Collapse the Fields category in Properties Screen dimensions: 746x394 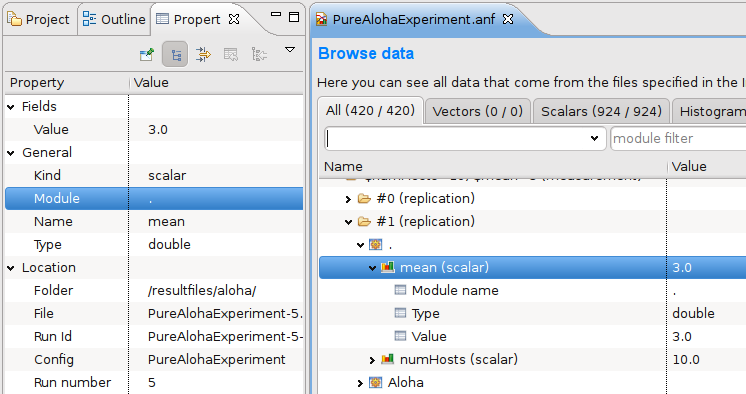click(x=11, y=107)
